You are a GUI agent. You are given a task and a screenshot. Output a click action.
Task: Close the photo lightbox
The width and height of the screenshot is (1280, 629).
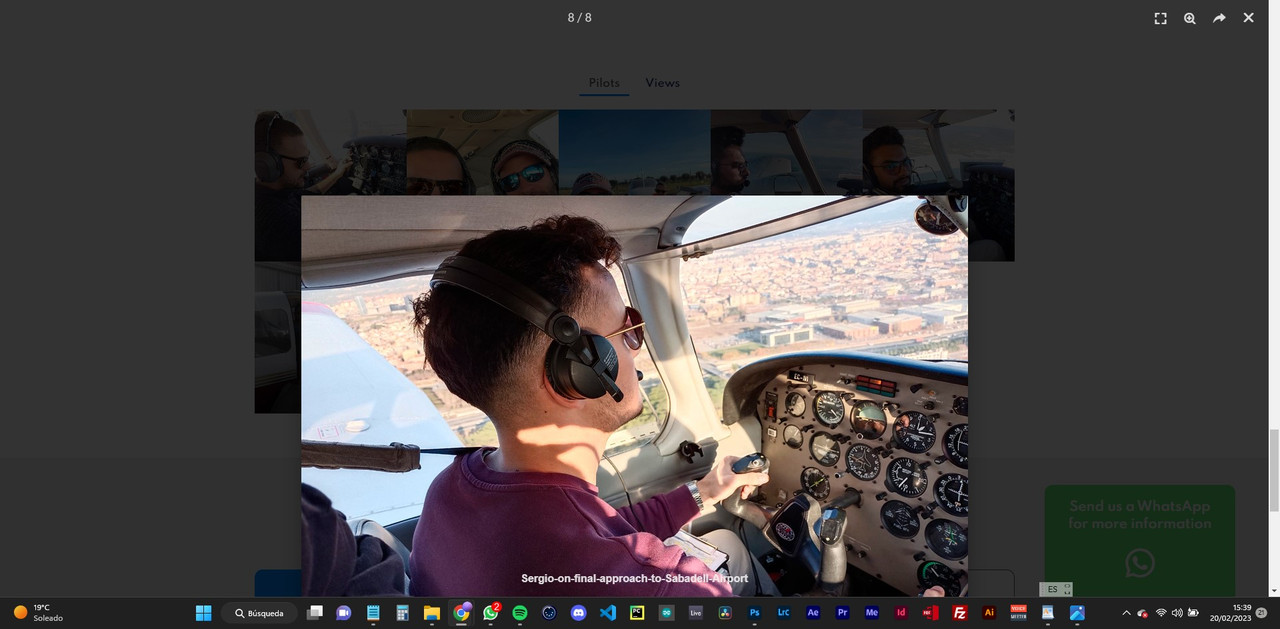(1248, 18)
